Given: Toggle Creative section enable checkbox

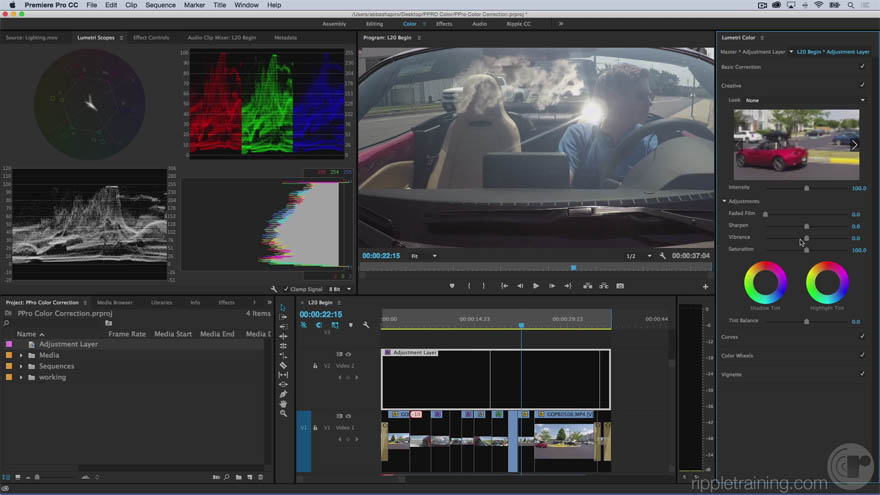Looking at the screenshot, I should (862, 85).
